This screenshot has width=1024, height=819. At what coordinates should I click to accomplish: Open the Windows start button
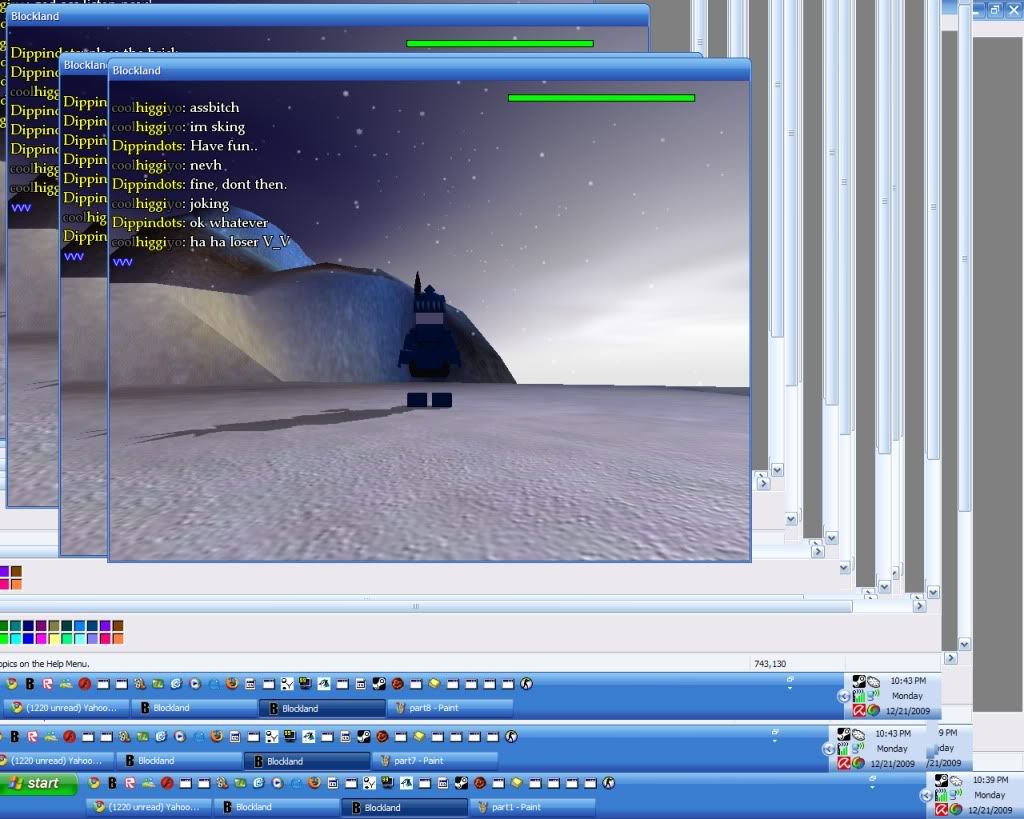tap(39, 783)
